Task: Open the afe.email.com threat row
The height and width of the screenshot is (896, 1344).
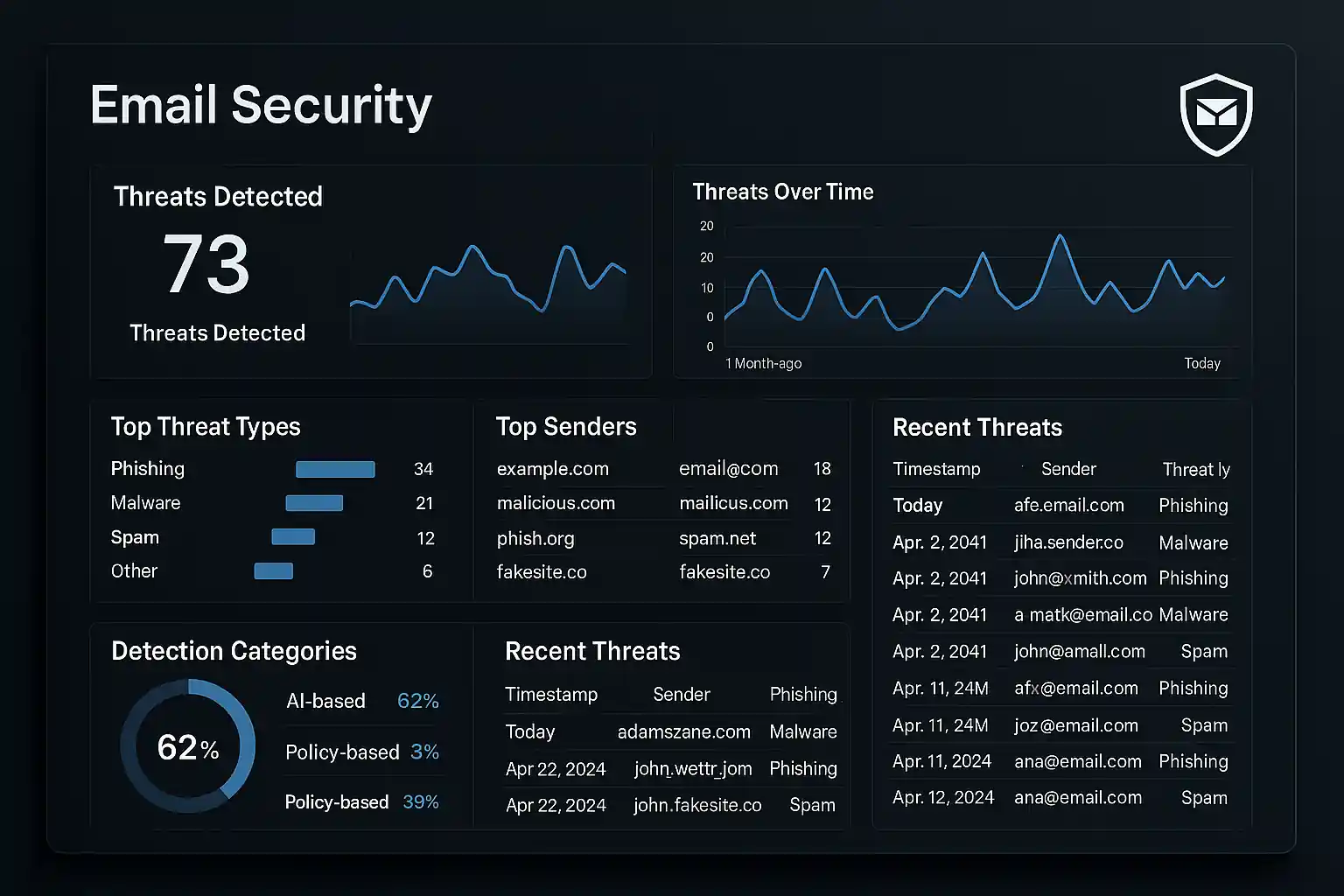Action: 1068,506
